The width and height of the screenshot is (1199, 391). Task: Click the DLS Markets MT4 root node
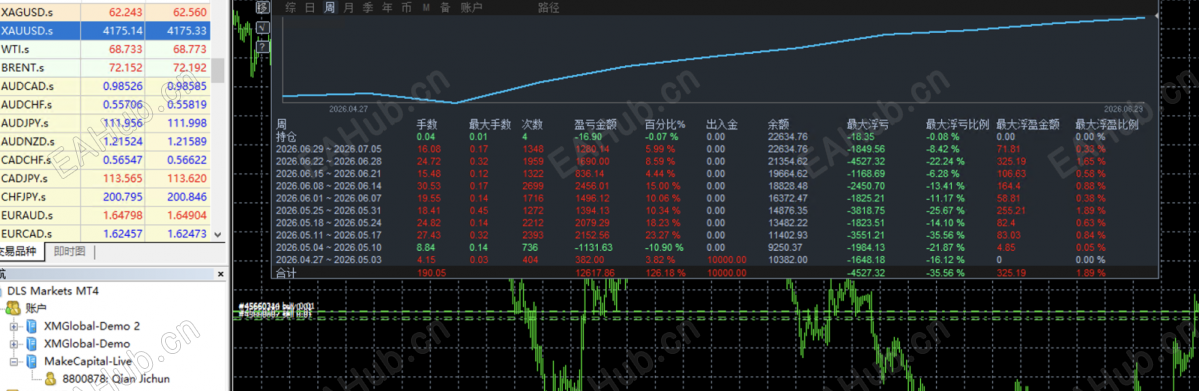(x=53, y=291)
